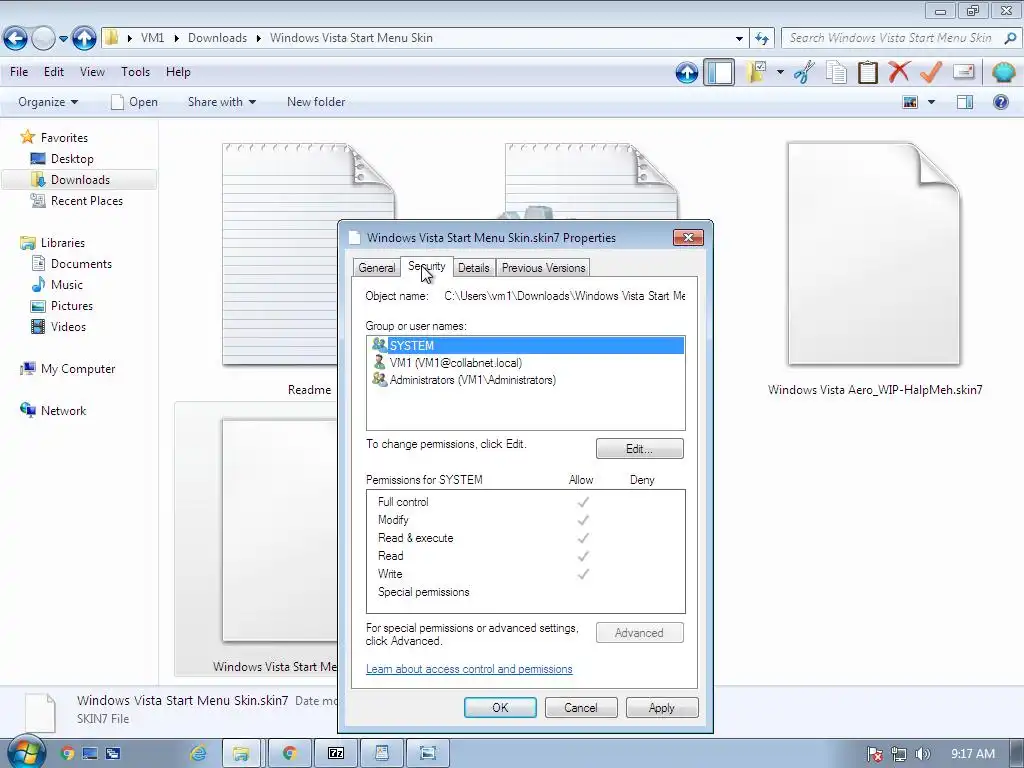The image size is (1024, 768).
Task: Click the Cut scissors icon
Action: tap(805, 72)
